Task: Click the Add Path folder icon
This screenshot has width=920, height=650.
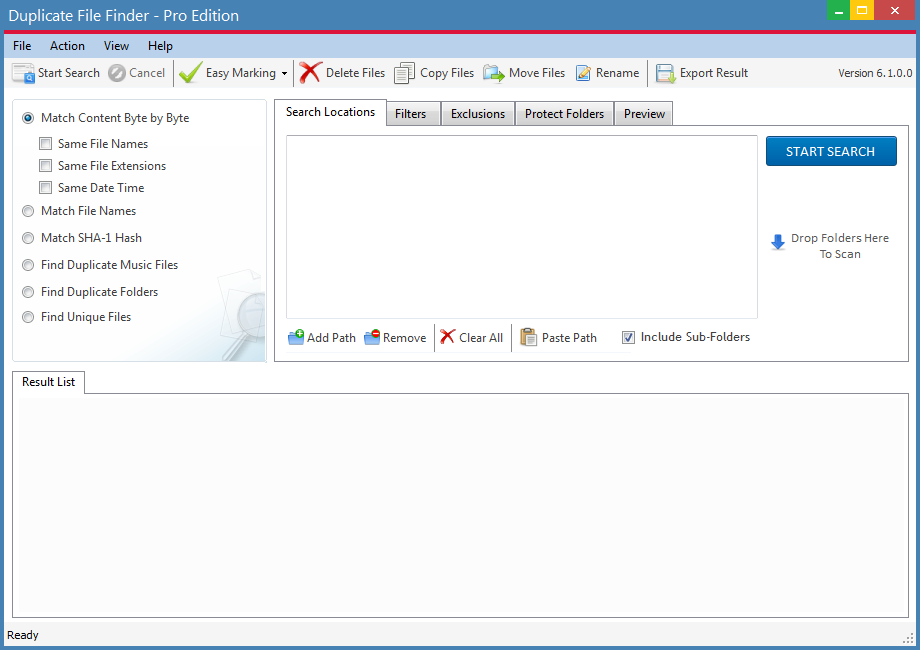Action: point(296,337)
